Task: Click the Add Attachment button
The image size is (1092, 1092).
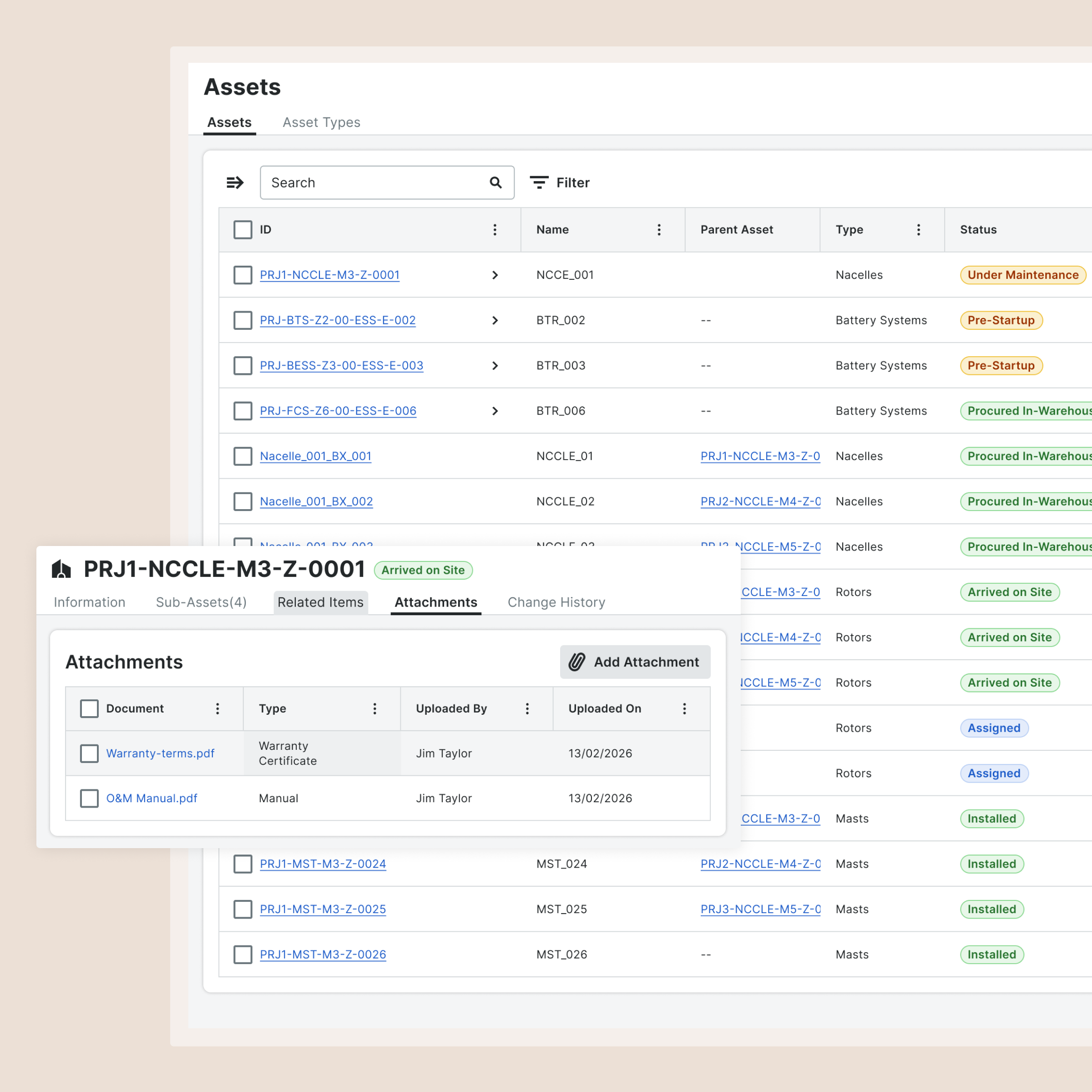Action: point(635,662)
